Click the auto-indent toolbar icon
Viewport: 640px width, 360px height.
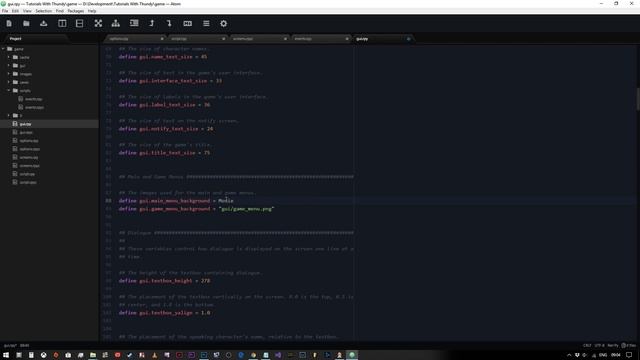134,23
